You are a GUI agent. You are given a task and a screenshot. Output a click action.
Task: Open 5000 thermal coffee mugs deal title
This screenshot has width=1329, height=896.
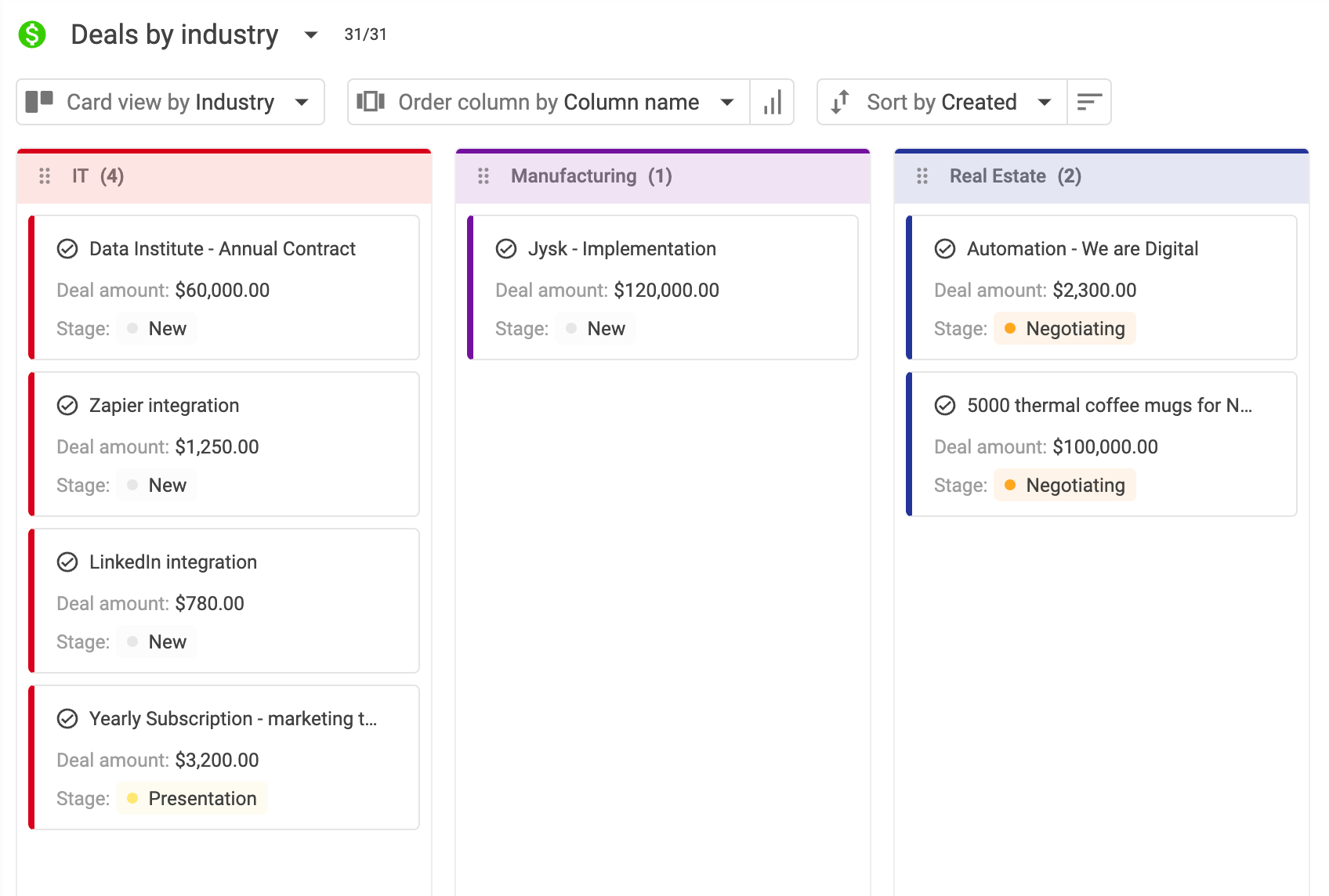click(x=1110, y=406)
